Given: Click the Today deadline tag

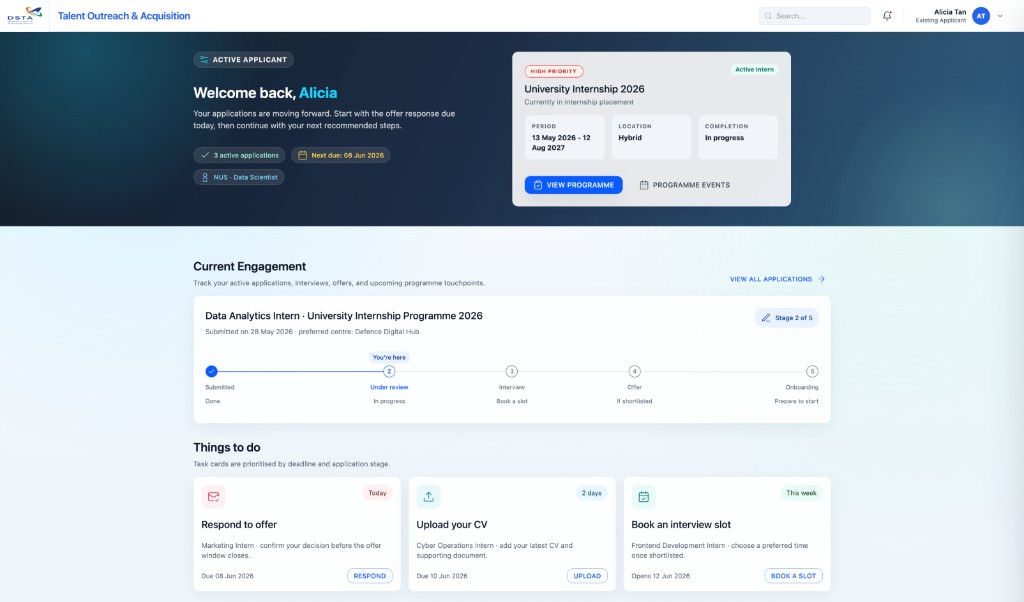Looking at the screenshot, I should click(x=377, y=493).
